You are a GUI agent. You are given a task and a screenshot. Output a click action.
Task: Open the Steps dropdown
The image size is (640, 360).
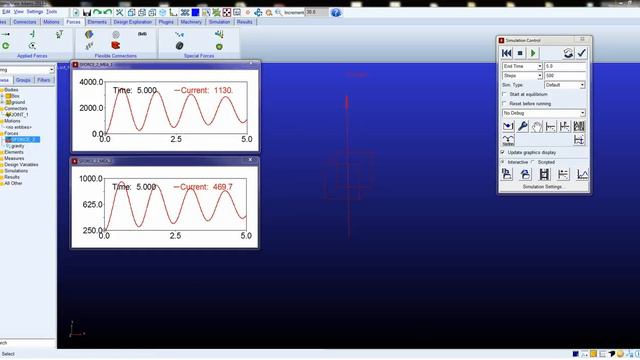[539, 76]
